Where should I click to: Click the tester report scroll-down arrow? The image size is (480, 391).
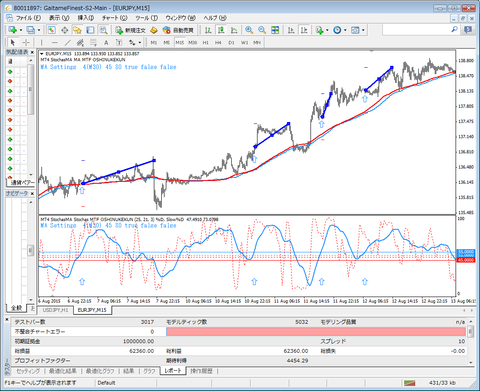pos(471,362)
